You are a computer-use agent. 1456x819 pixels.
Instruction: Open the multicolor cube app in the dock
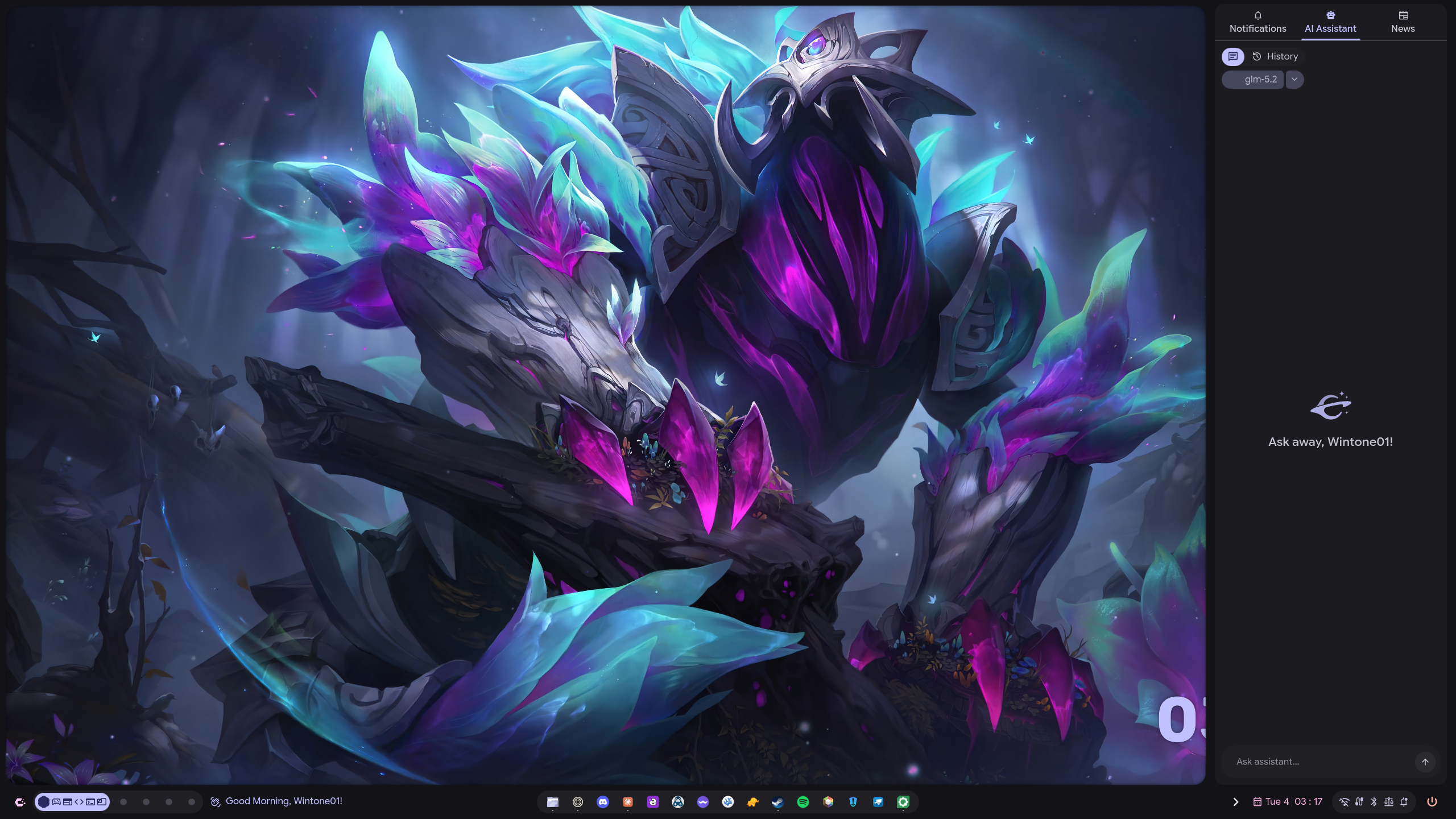point(828,802)
